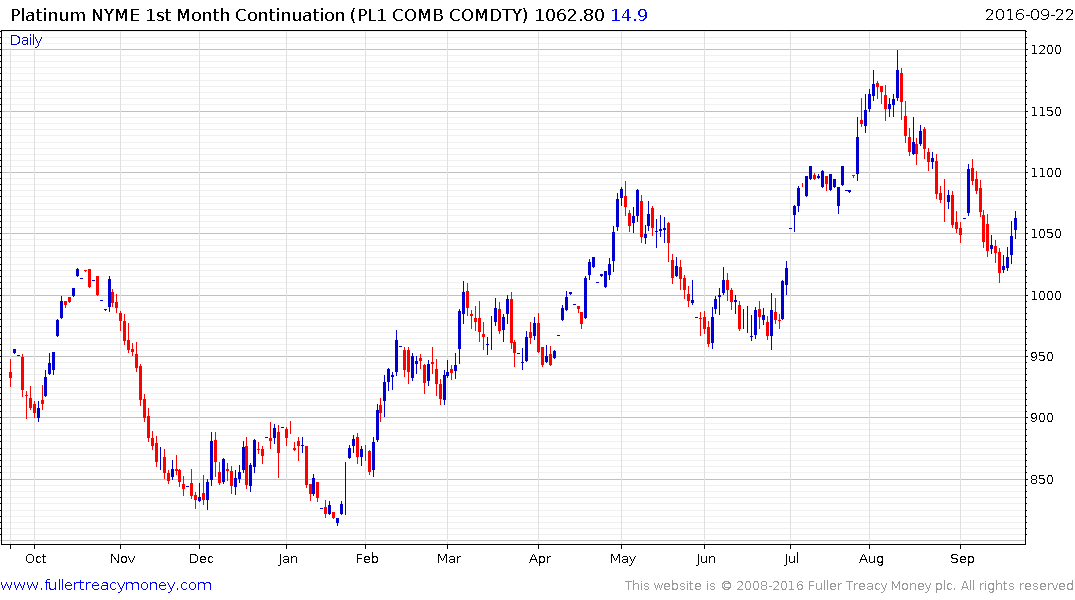Image resolution: width=1075 pixels, height=600 pixels.
Task: Select the chart title 'Platinum NYME 1st Month Continuation'
Action: point(178,15)
